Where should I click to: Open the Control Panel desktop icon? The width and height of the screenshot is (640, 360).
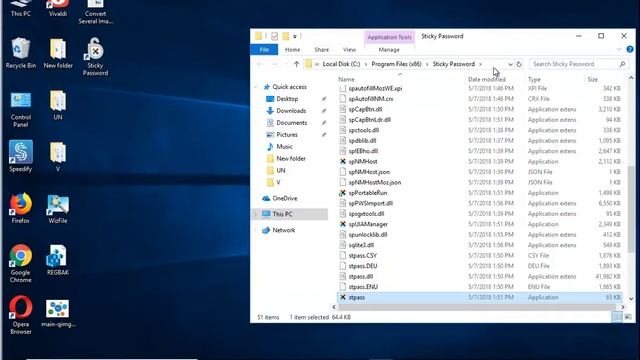tap(20, 109)
